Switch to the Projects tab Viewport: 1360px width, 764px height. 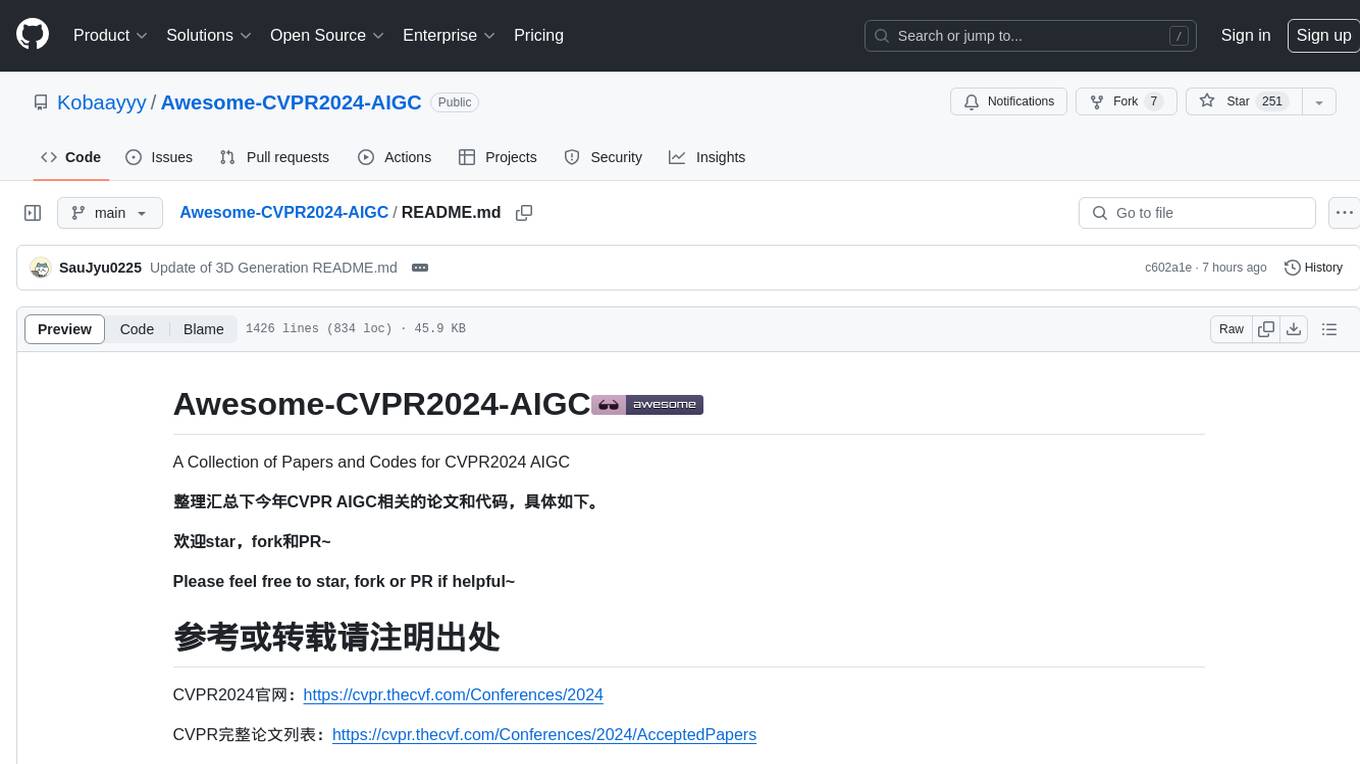(x=498, y=157)
